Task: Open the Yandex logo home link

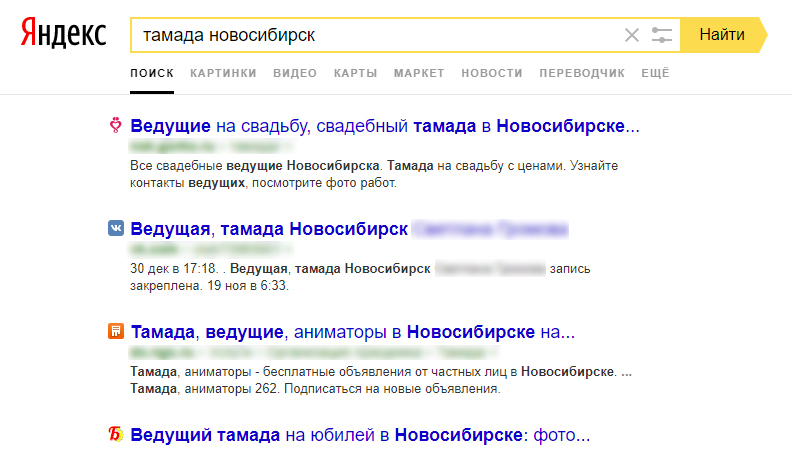Action: [x=63, y=33]
